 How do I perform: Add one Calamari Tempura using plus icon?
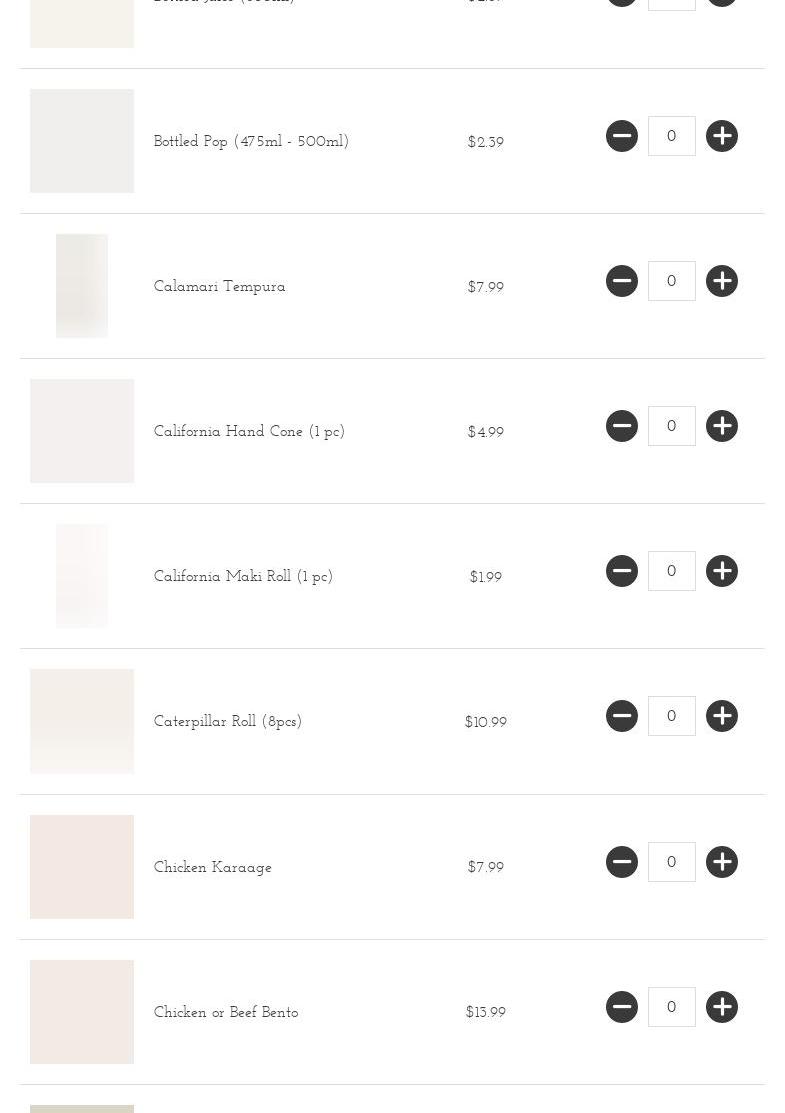722,281
